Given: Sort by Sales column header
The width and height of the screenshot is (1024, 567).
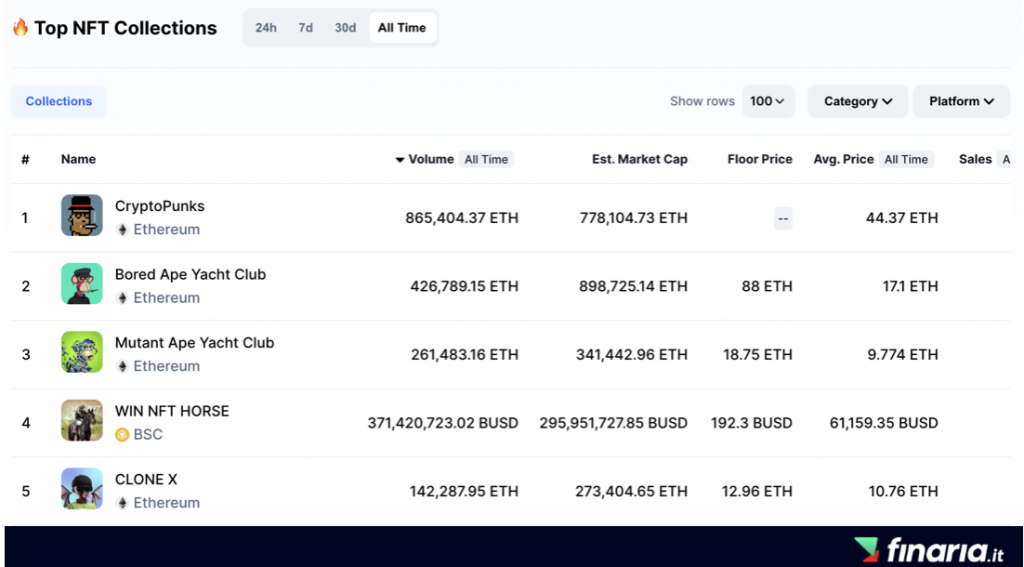Looking at the screenshot, I should (x=976, y=159).
